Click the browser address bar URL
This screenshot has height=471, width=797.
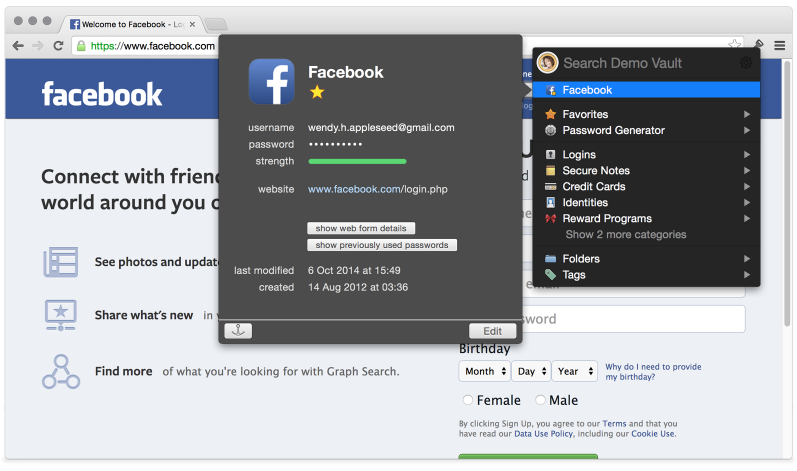[152, 46]
